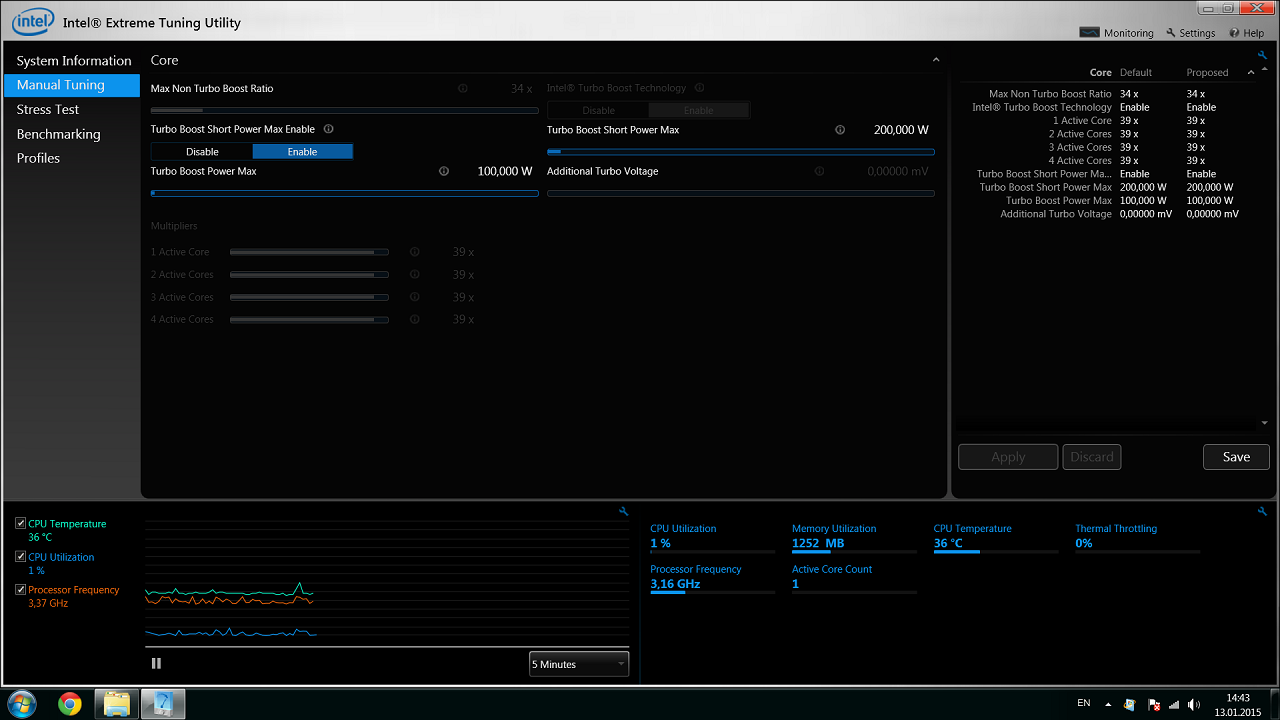
Task: Show info for the Turbo Boost Short Power Max slider
Action: tap(840, 130)
